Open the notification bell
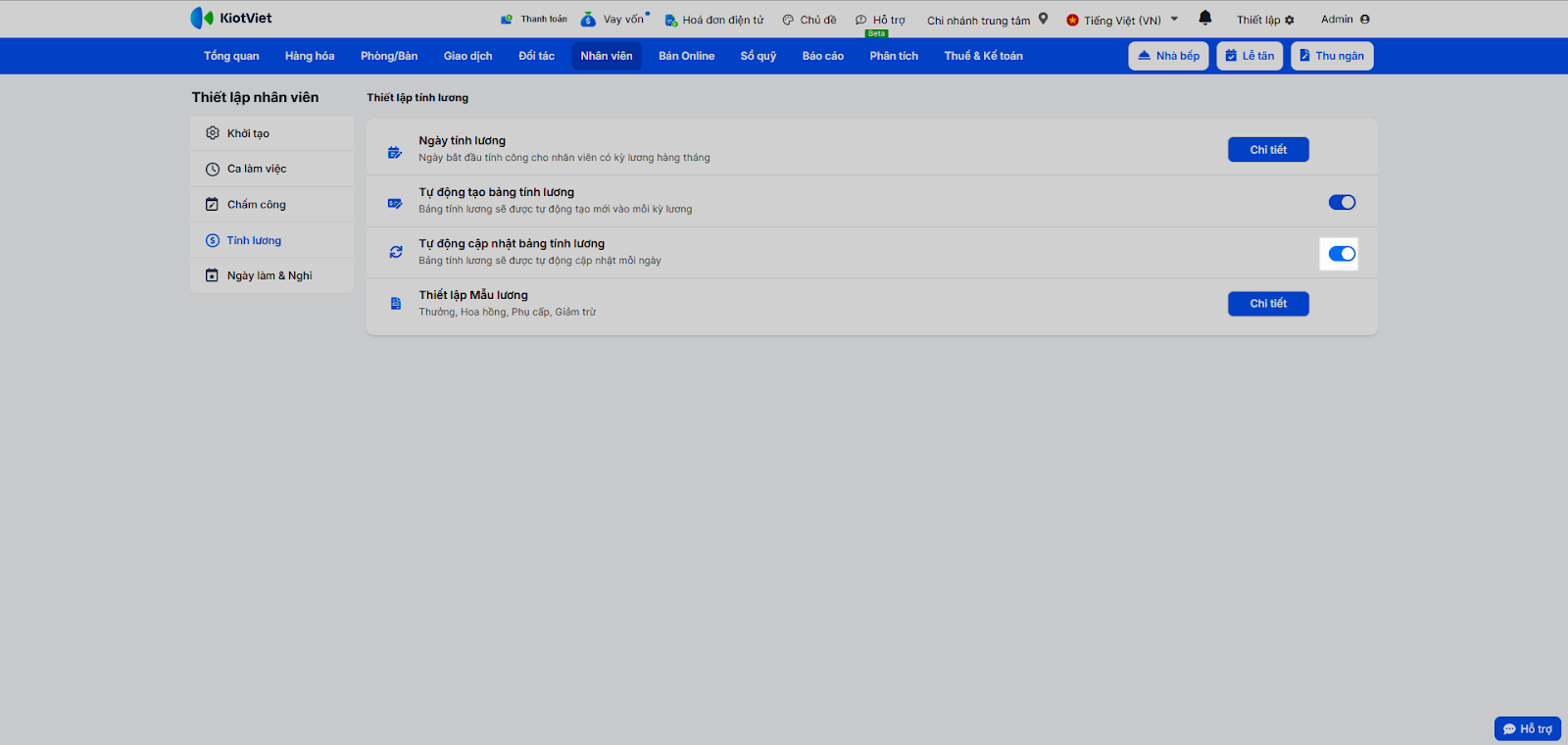1568x745 pixels. coord(1205,18)
